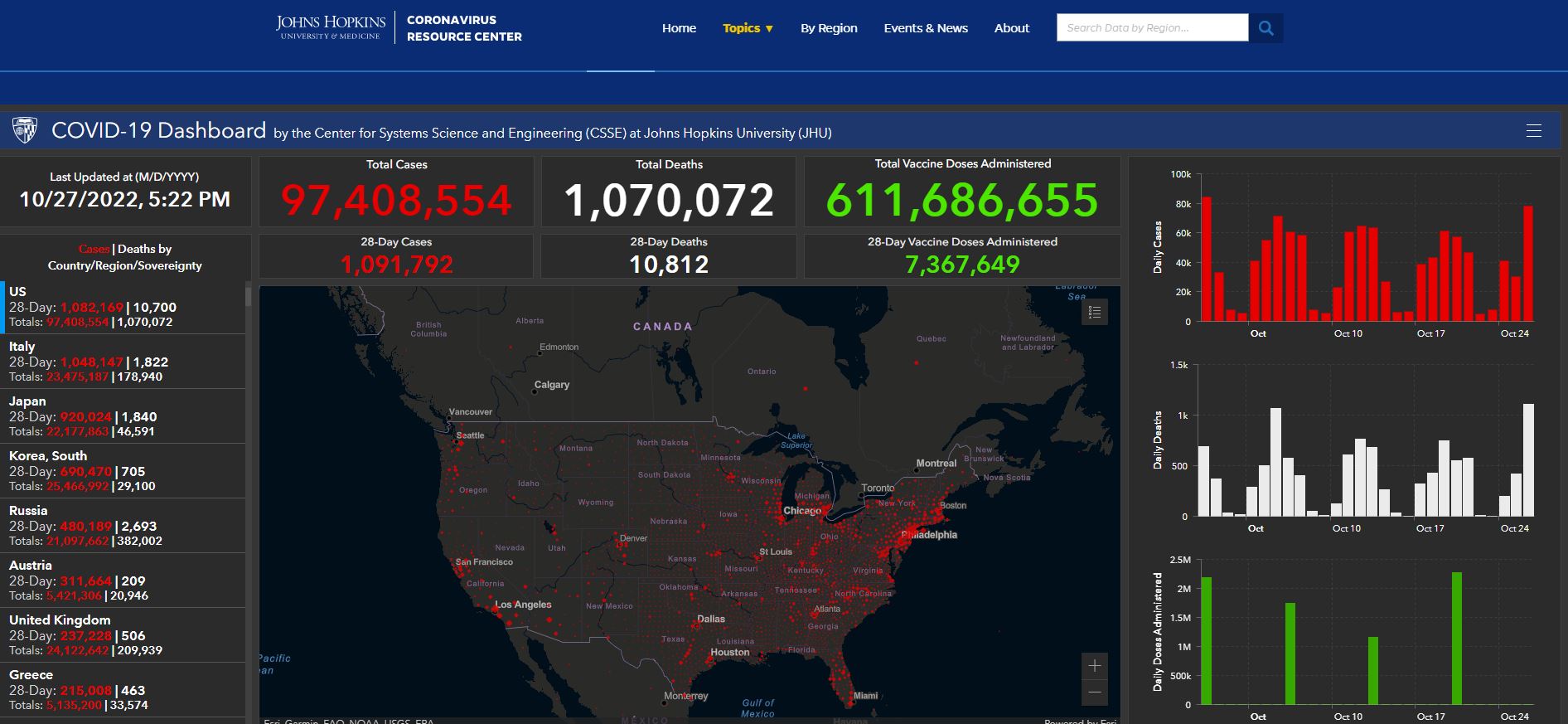Click the Search Data by Region field
The image size is (1568, 724).
(x=1152, y=27)
